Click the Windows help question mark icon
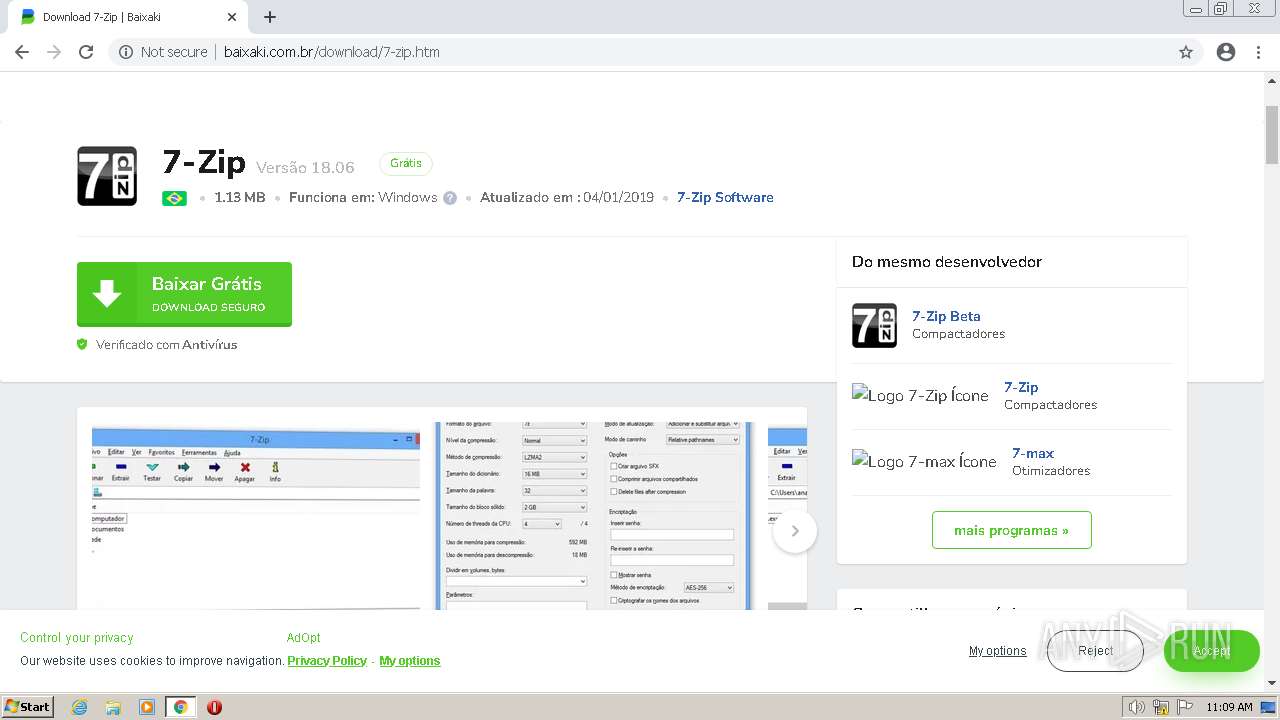Screen dimensions: 1280x720 [450, 198]
